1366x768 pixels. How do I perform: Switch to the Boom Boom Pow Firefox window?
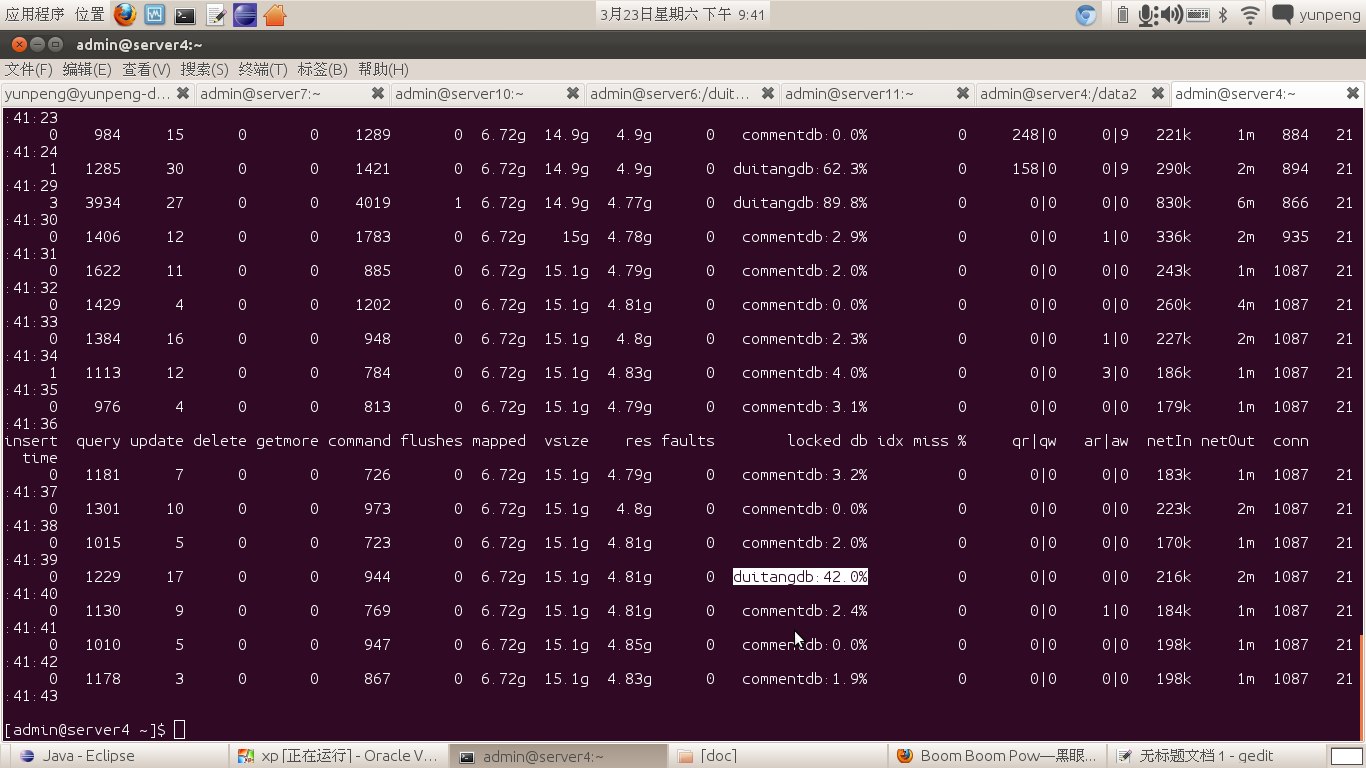click(997, 756)
